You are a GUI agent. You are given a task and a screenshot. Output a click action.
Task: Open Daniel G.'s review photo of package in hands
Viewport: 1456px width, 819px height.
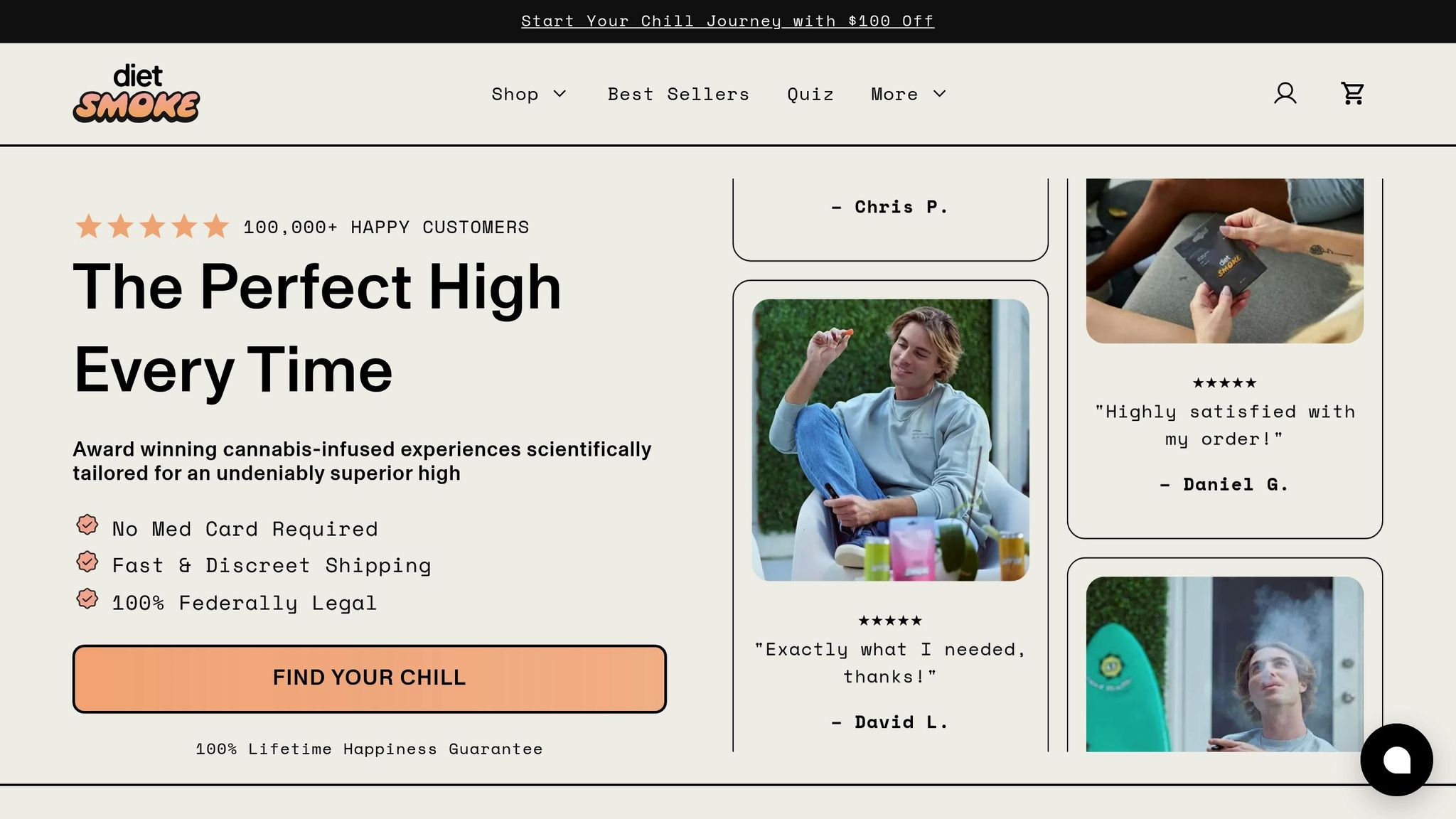(1224, 261)
